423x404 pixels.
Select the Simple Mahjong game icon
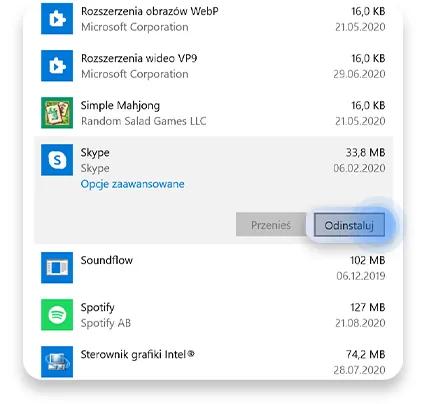(57, 113)
